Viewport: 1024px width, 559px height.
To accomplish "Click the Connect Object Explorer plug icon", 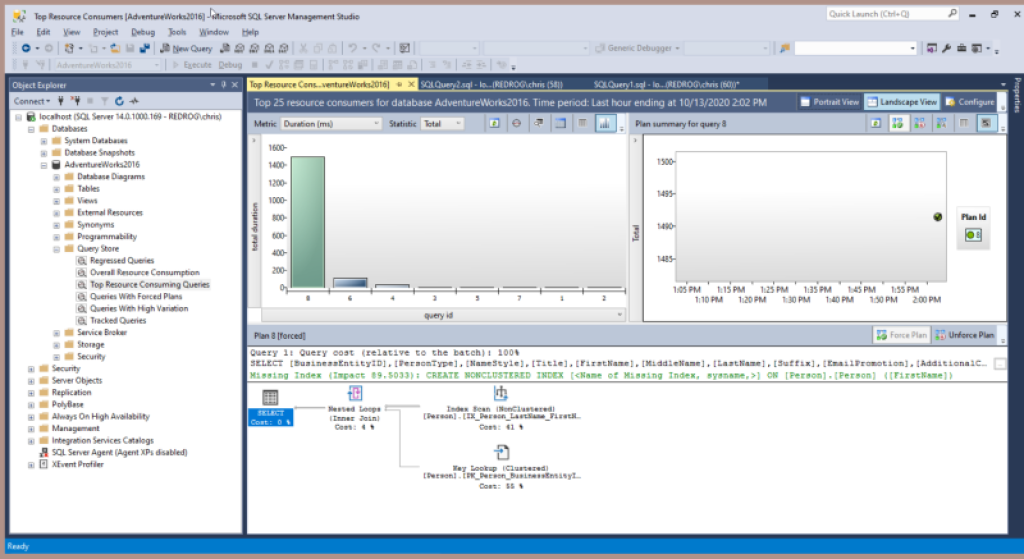I will (61, 101).
